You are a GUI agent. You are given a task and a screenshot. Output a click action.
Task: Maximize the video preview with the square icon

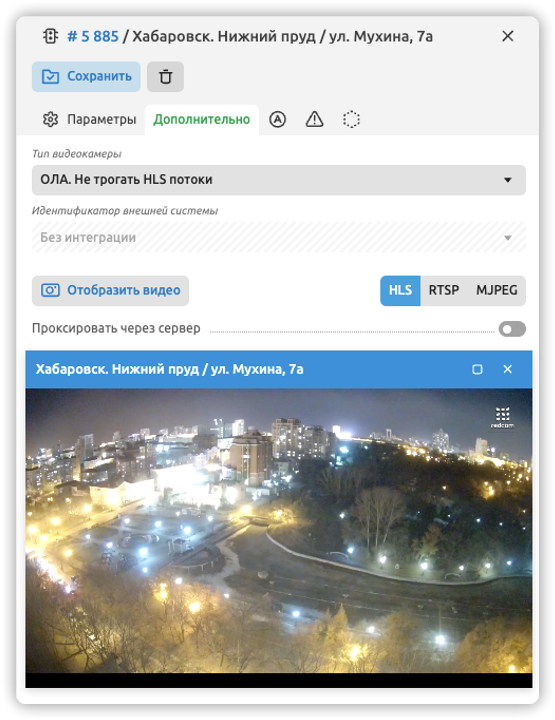477,370
